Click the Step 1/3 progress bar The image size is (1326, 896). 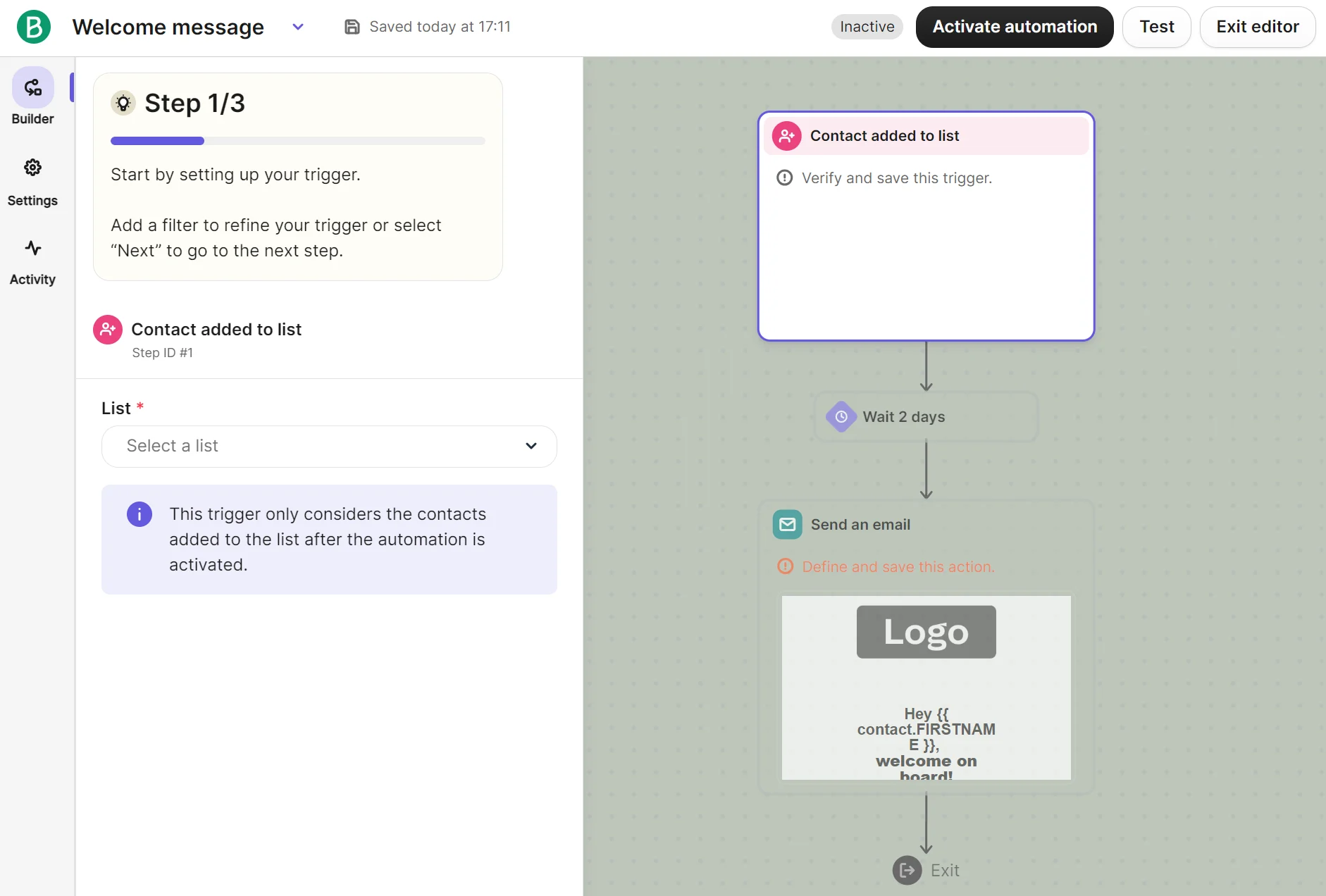click(x=298, y=141)
